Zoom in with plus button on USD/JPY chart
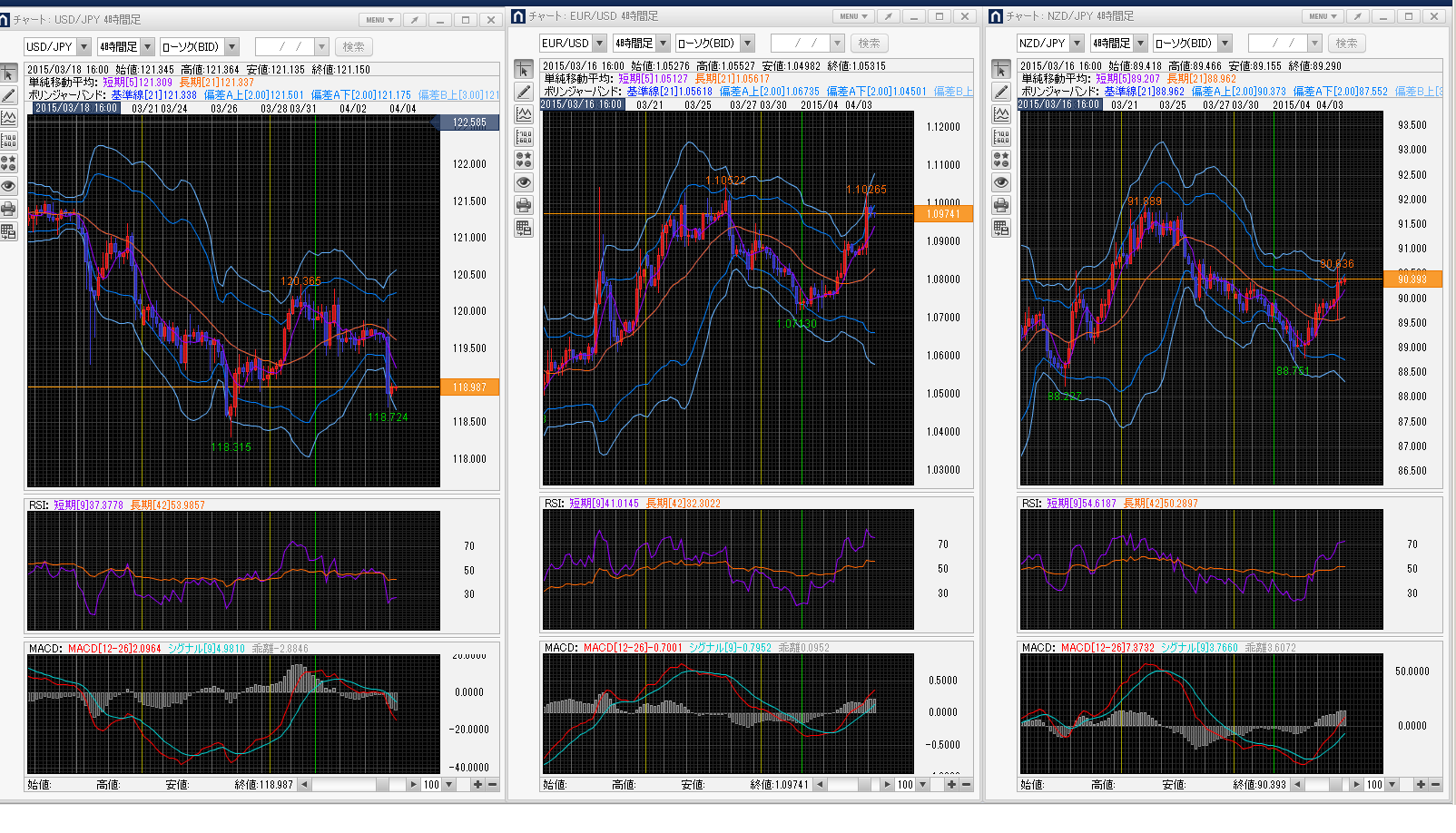 pyautogui.click(x=477, y=785)
